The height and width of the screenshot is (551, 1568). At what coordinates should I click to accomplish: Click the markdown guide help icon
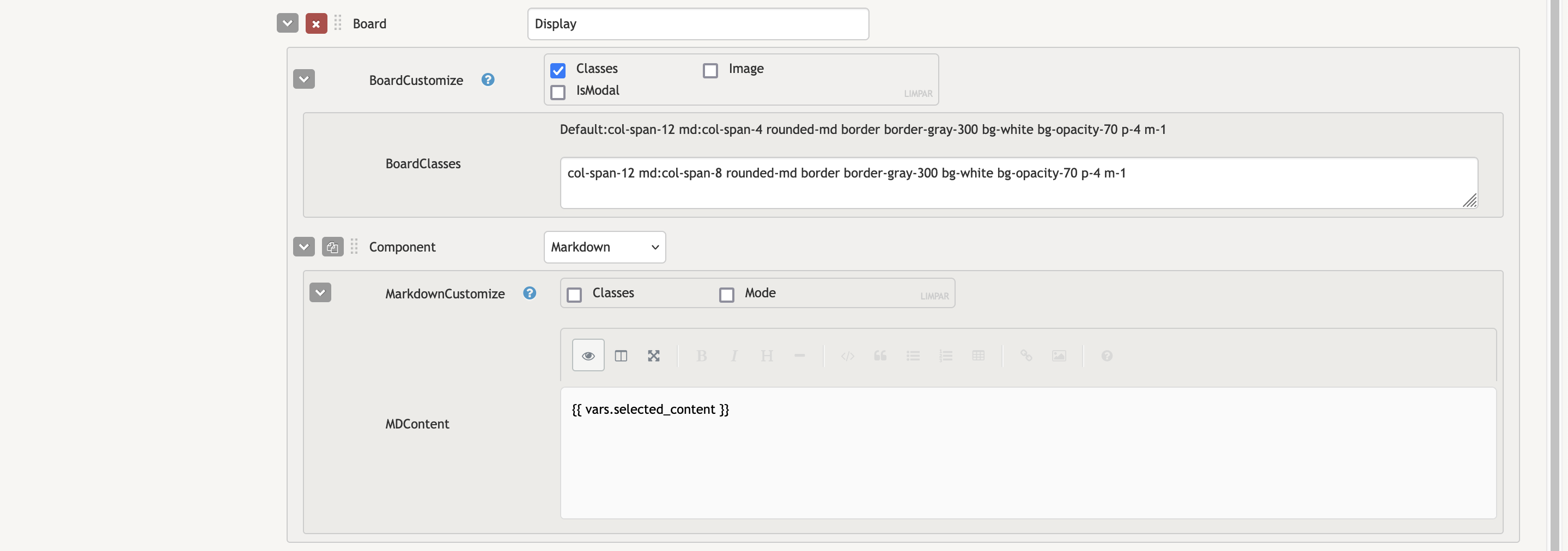click(1106, 356)
